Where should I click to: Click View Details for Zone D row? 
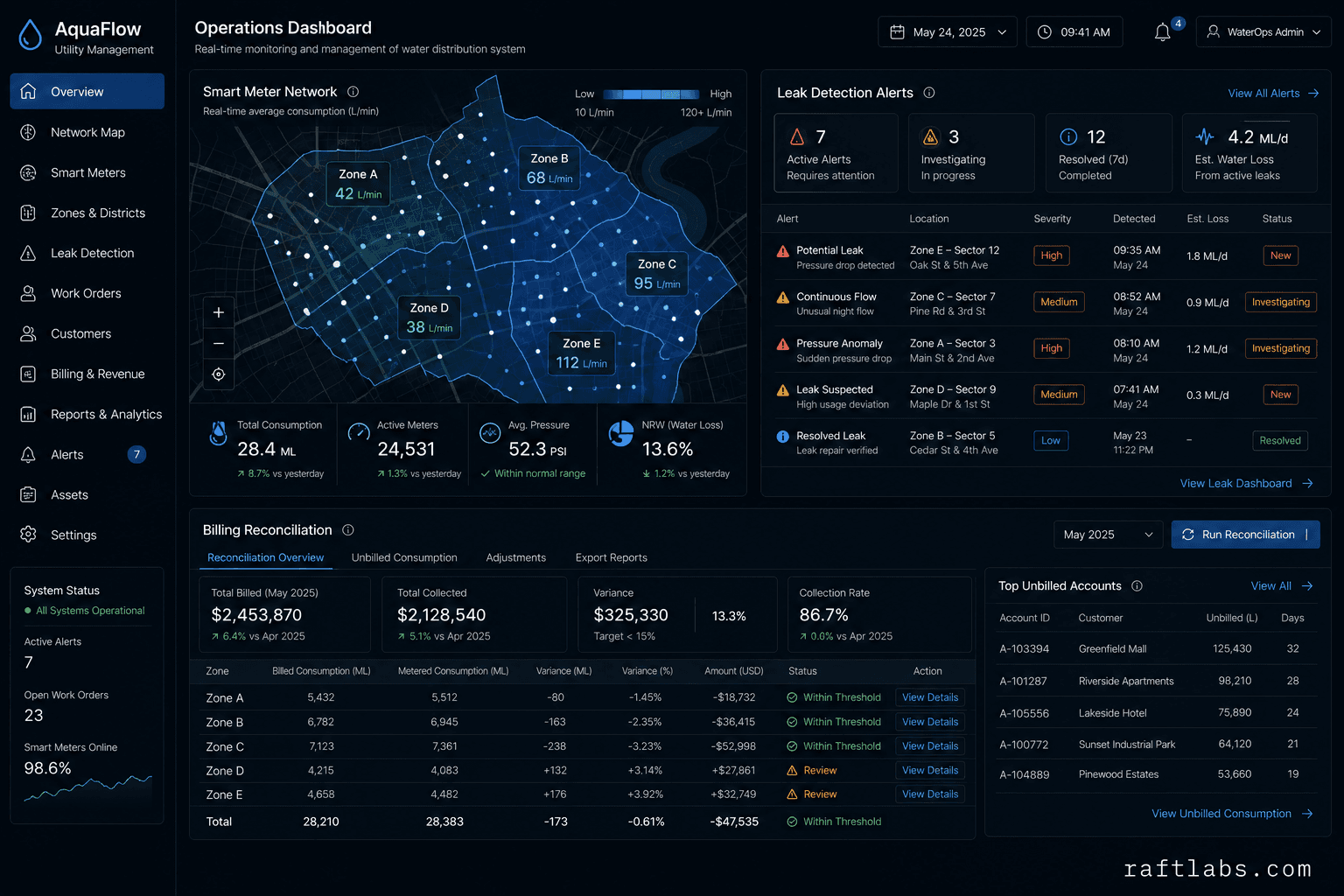(930, 771)
